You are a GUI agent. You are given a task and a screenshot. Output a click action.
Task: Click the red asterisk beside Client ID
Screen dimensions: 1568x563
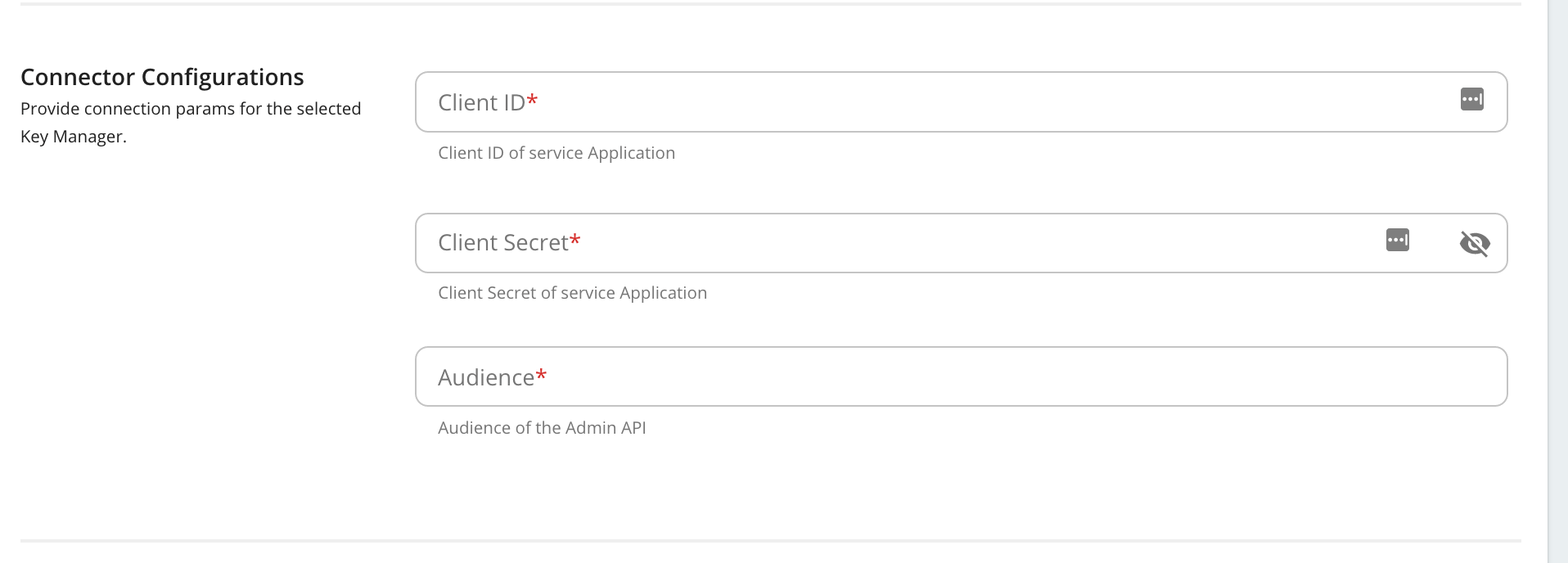(x=532, y=100)
